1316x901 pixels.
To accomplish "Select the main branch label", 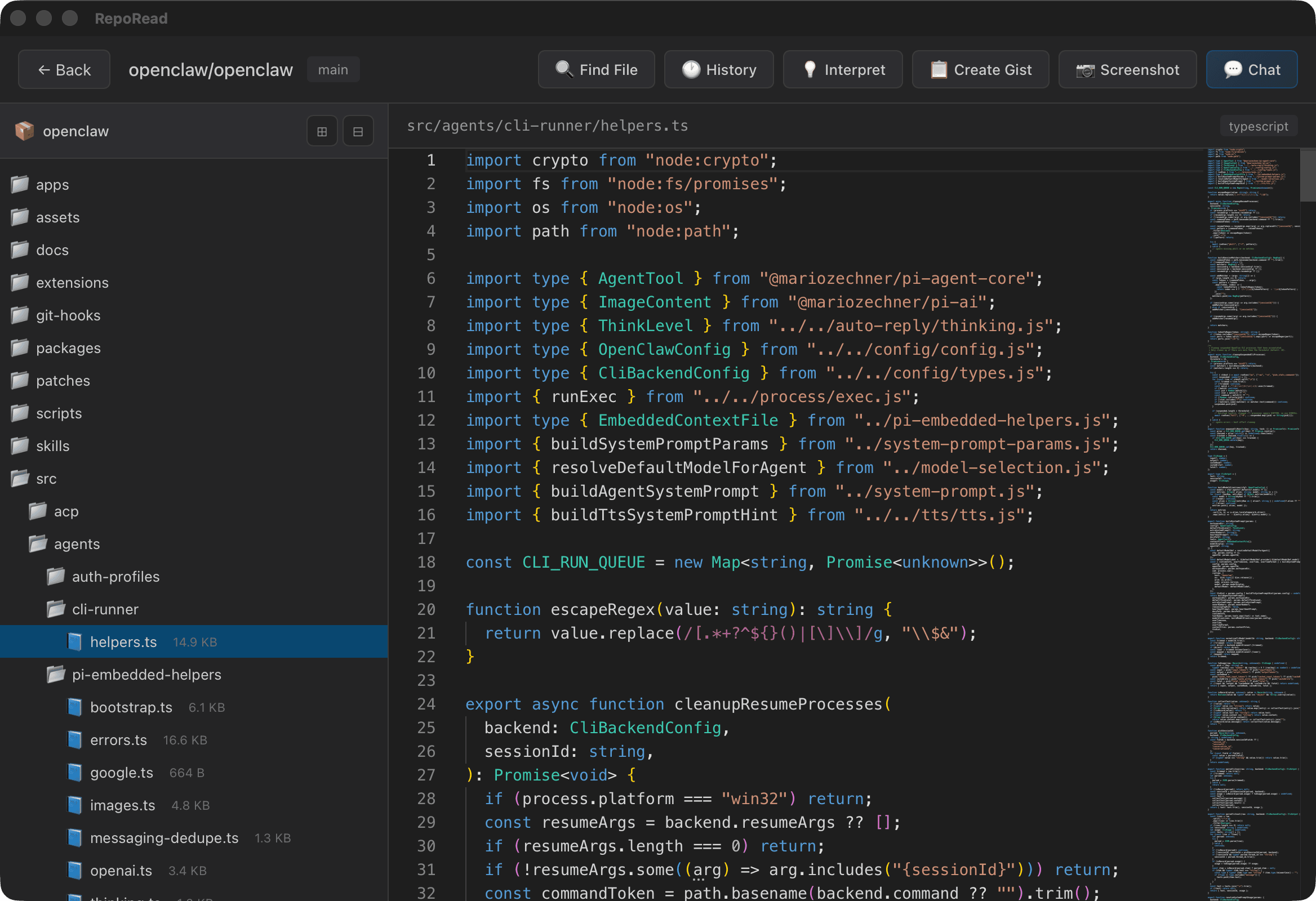I will (x=333, y=69).
